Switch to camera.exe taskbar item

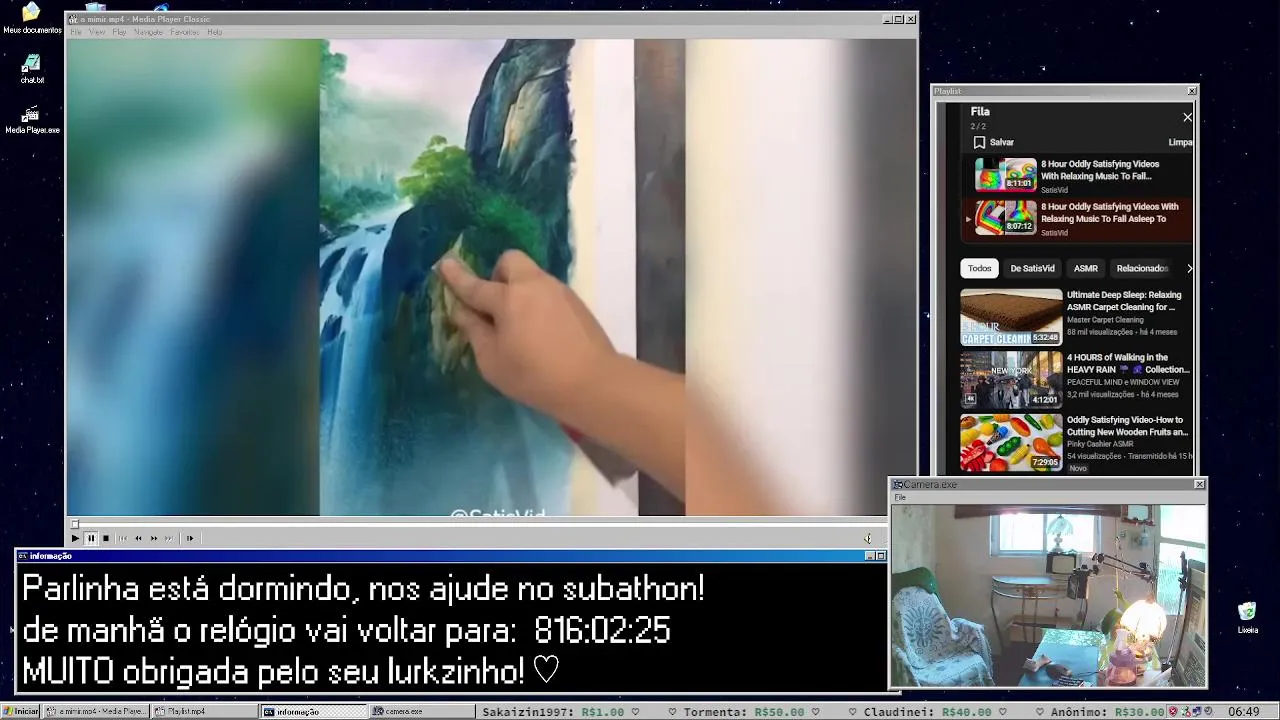(422, 711)
